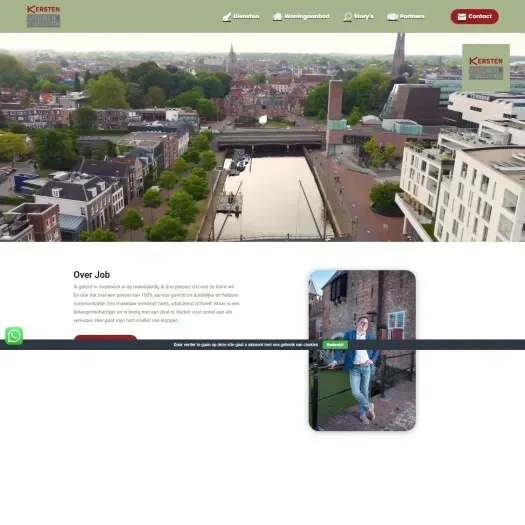Accept cookies with the green button
Image resolution: width=525 pixels, height=525 pixels.
[335, 345]
